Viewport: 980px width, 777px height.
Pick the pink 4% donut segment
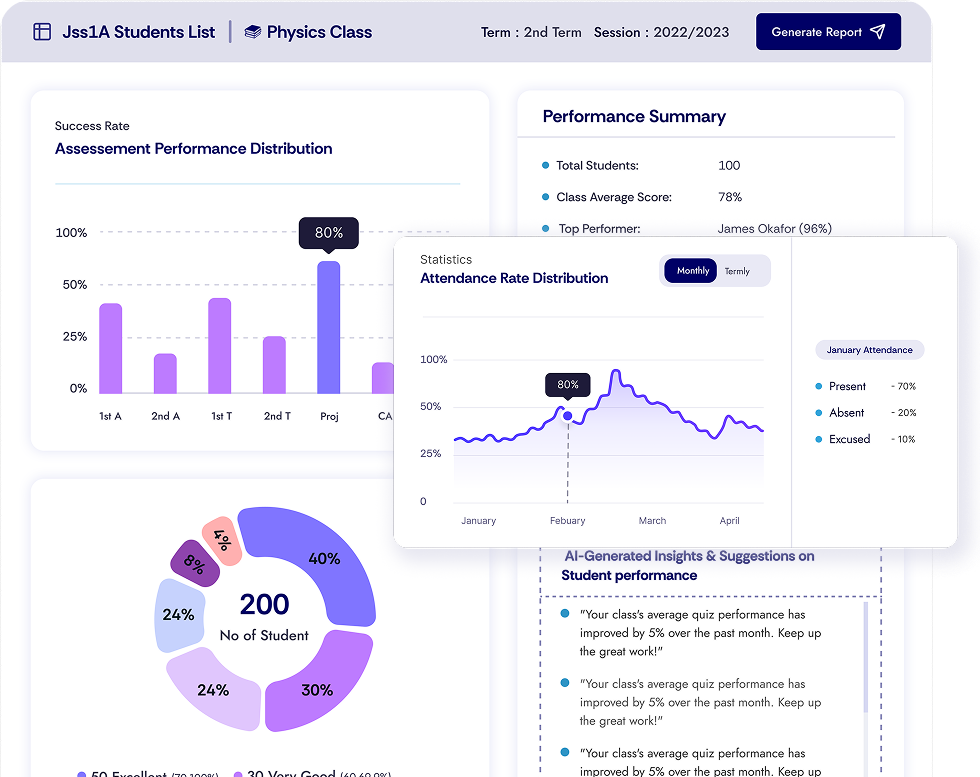point(220,540)
